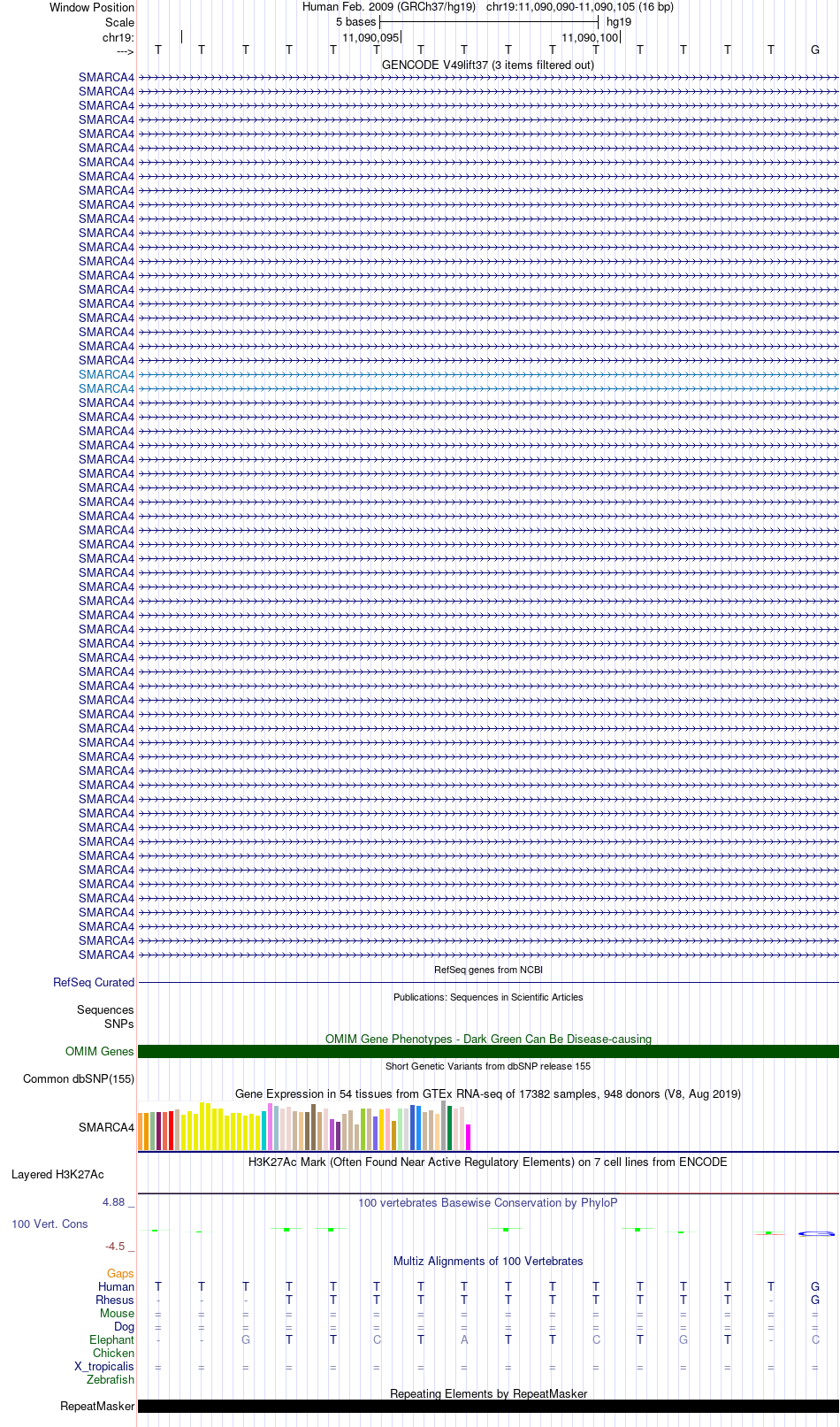Click the 5 bases scale bar
Viewport: 840px width, 1427px height.
[489, 21]
